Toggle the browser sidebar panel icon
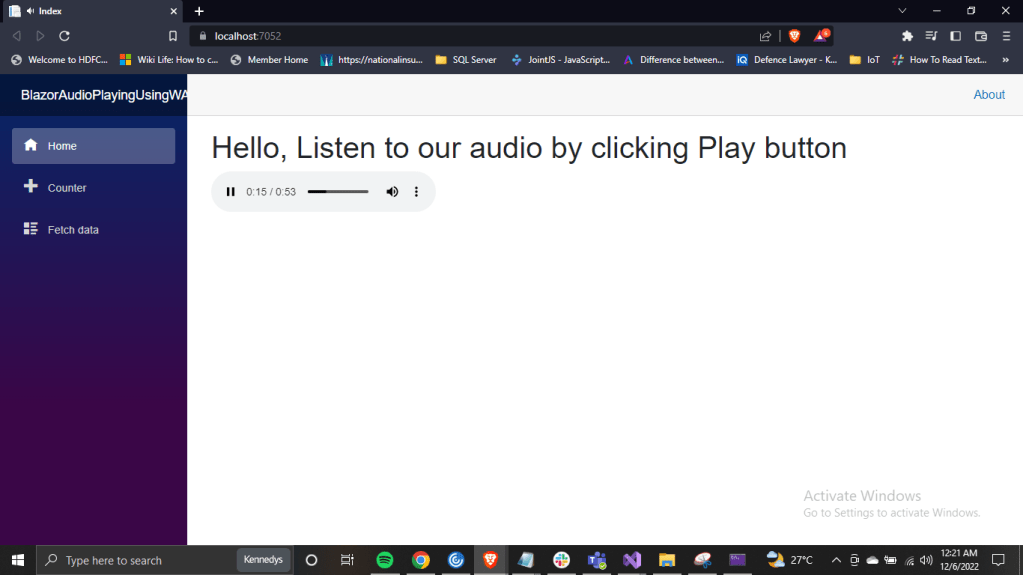Viewport: 1023px width, 575px height. pos(955,36)
